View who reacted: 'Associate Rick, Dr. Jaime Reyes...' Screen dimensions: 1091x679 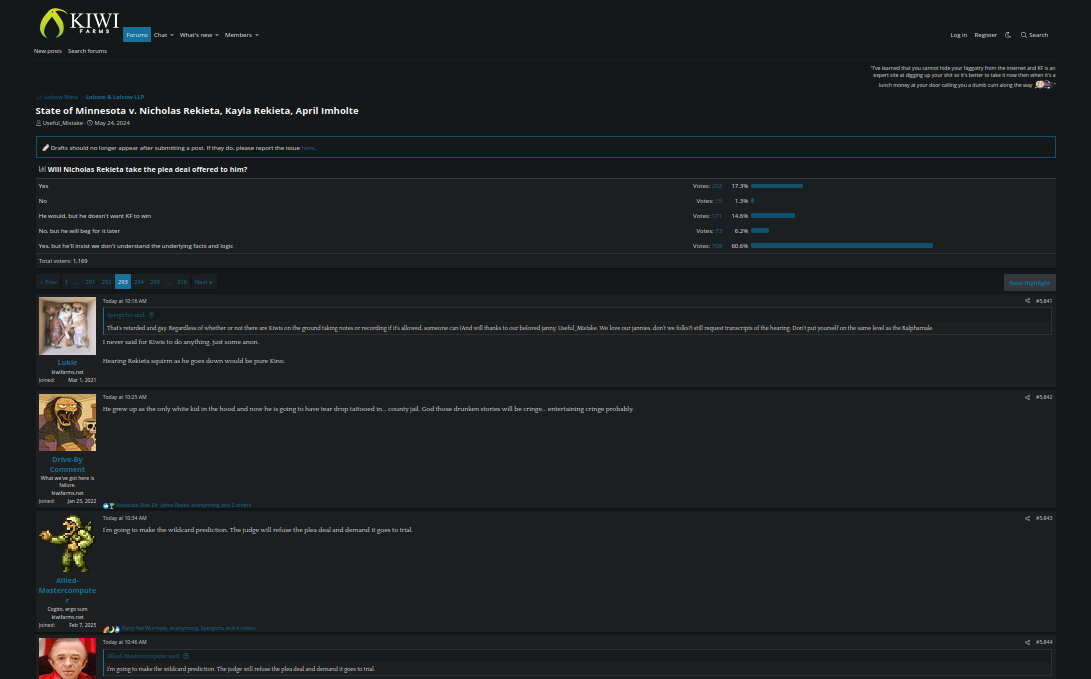[184, 506]
